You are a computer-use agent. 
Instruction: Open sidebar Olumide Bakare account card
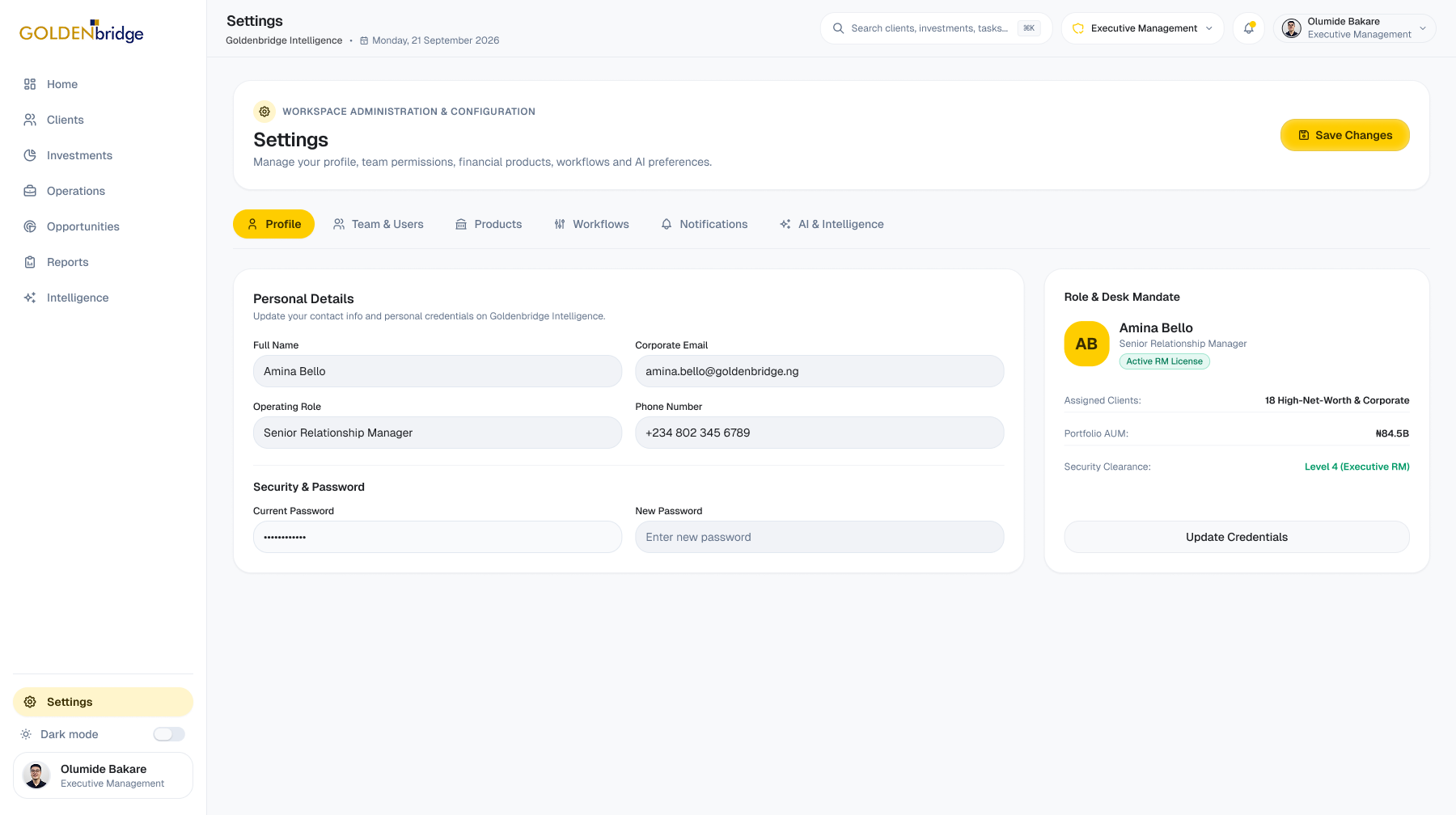[x=103, y=775]
